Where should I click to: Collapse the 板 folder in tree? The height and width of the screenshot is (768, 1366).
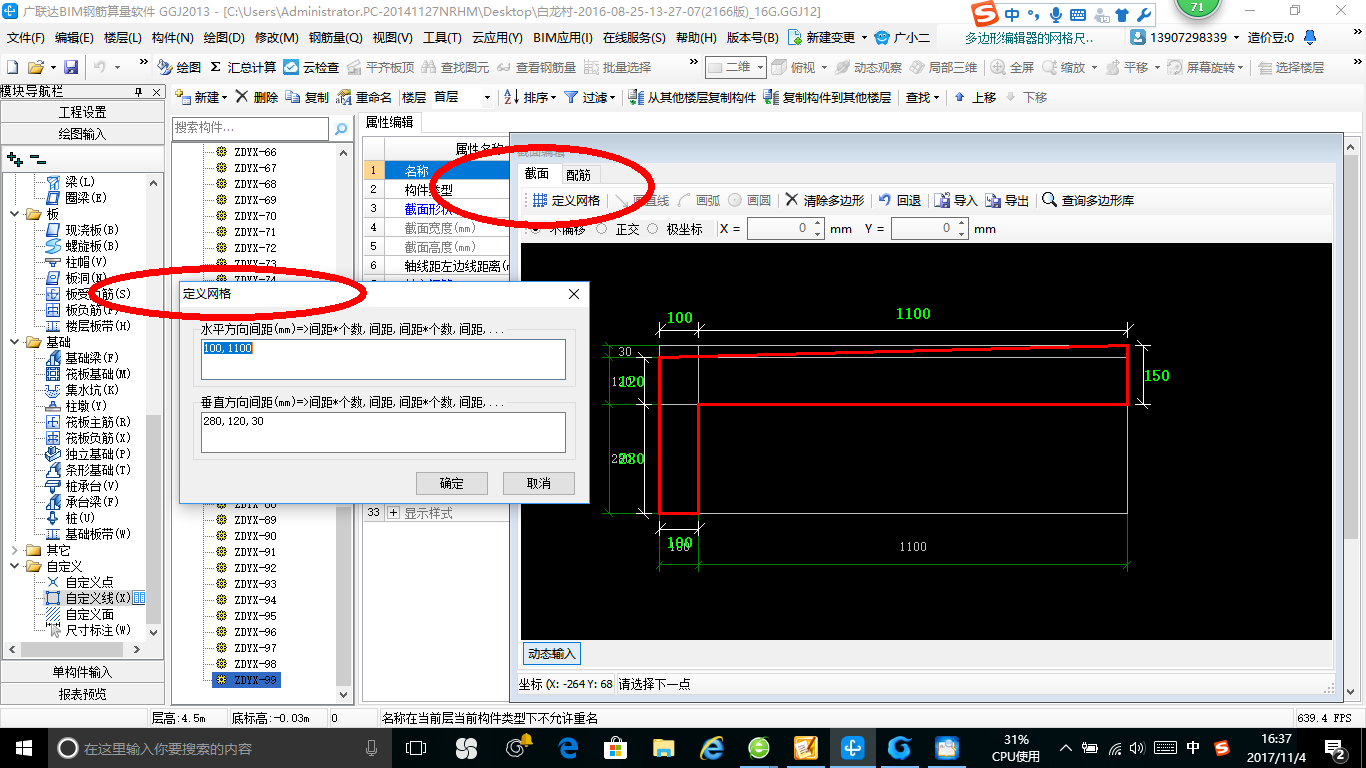pyautogui.click(x=15, y=214)
